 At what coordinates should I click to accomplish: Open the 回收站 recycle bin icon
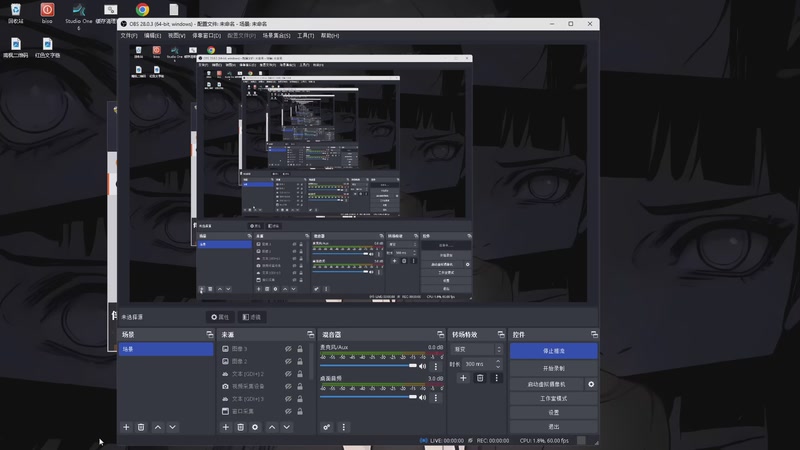(x=15, y=13)
